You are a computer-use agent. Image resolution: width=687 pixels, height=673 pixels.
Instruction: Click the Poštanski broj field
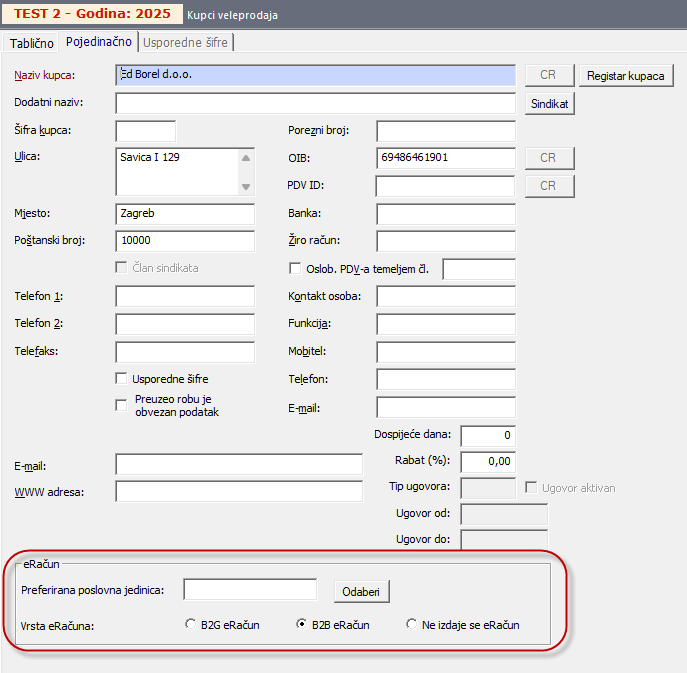point(185,241)
